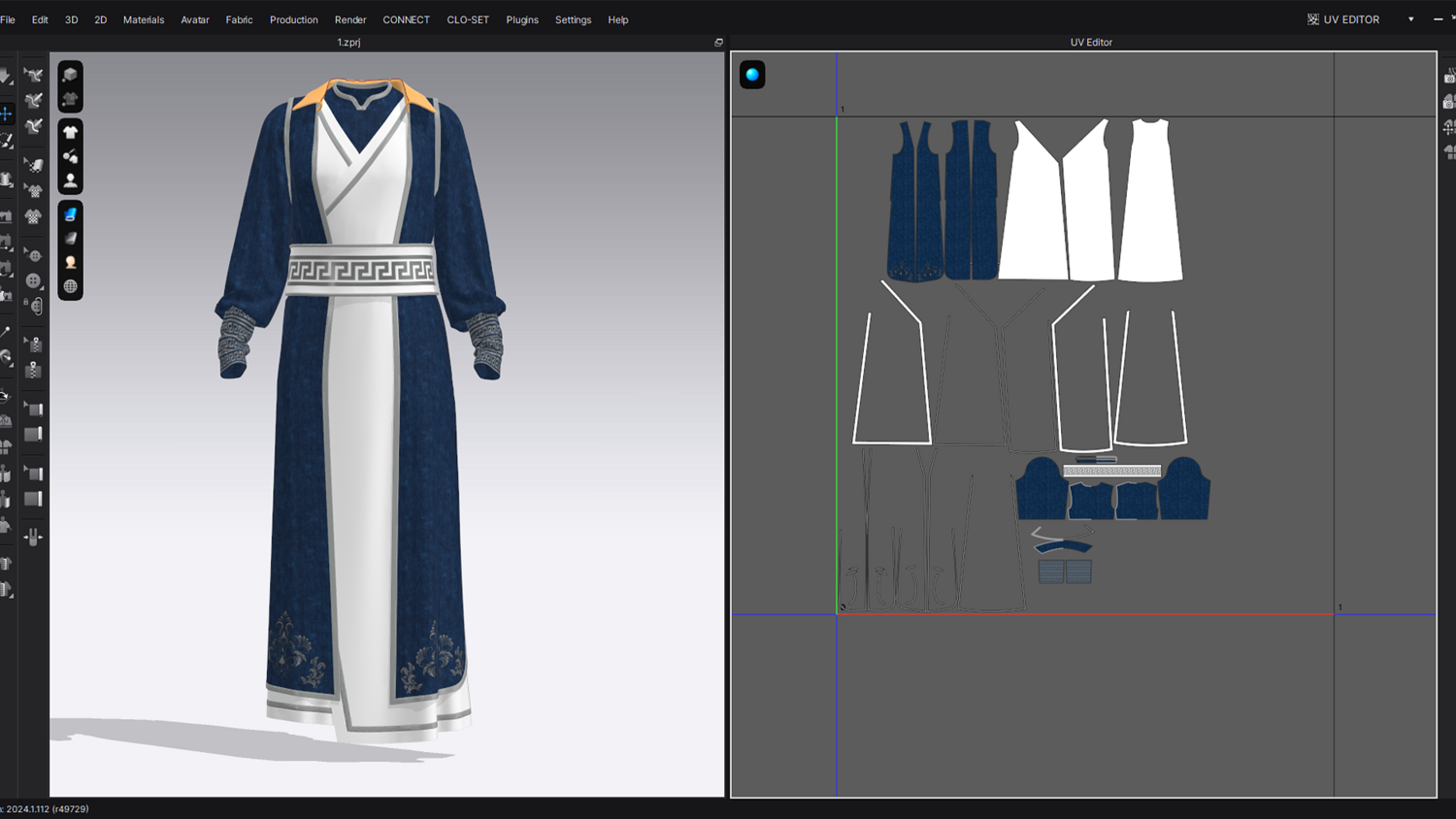Toggle the blue textured surface render style
The width and height of the screenshot is (1456, 819).
click(x=70, y=214)
